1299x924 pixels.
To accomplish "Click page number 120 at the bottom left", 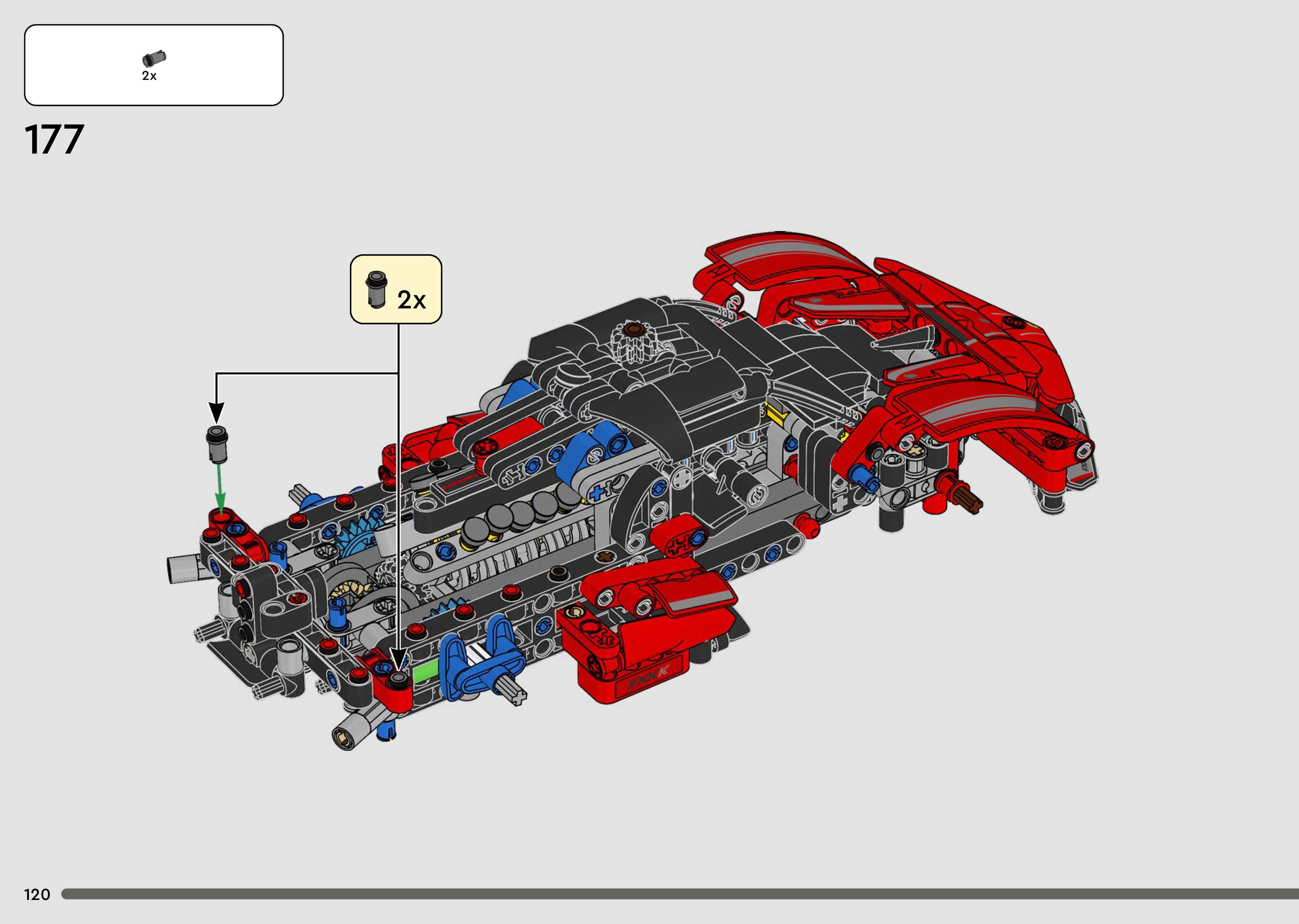I will [x=37, y=894].
